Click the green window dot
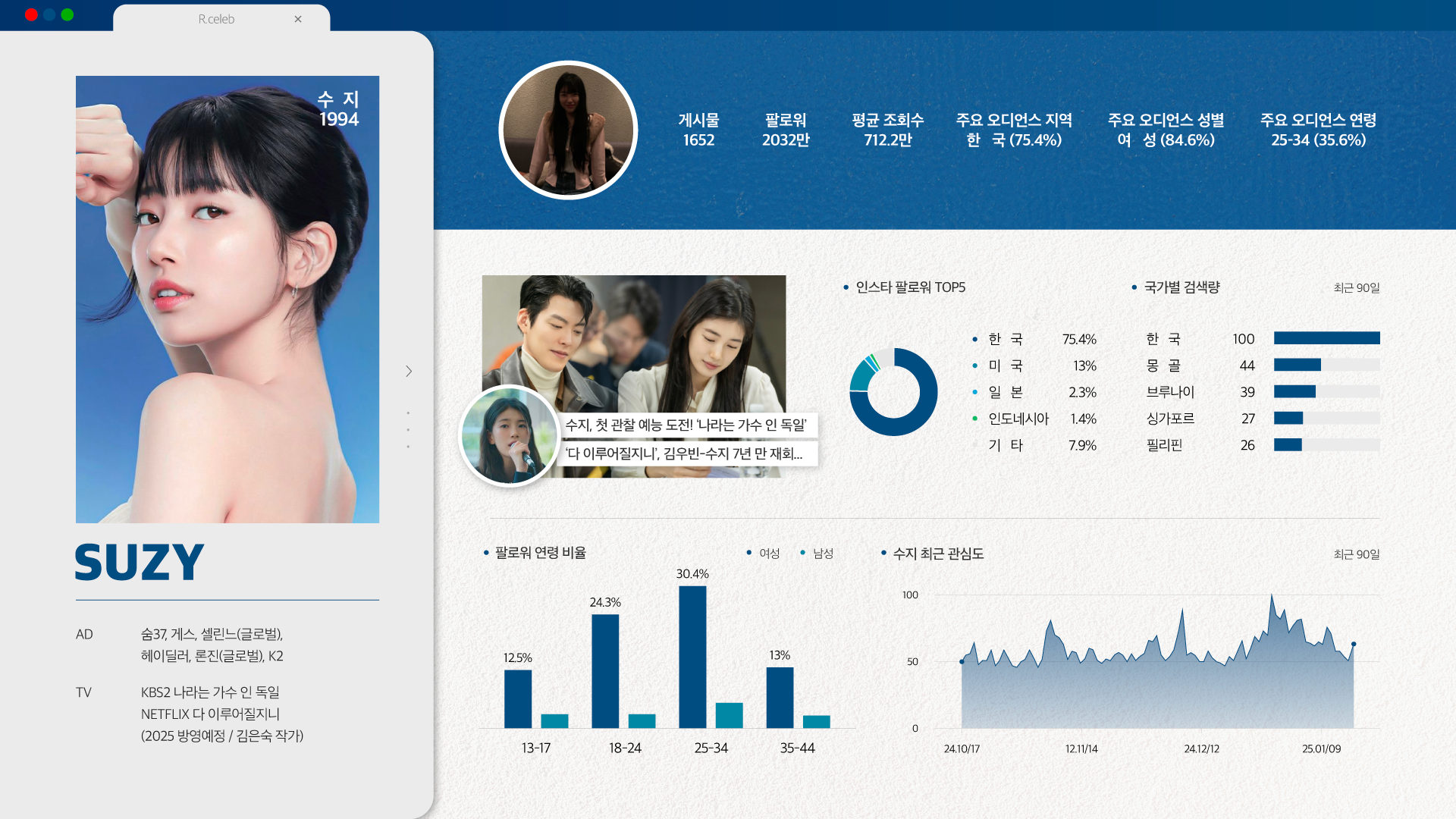The height and width of the screenshot is (819, 1456). click(67, 14)
